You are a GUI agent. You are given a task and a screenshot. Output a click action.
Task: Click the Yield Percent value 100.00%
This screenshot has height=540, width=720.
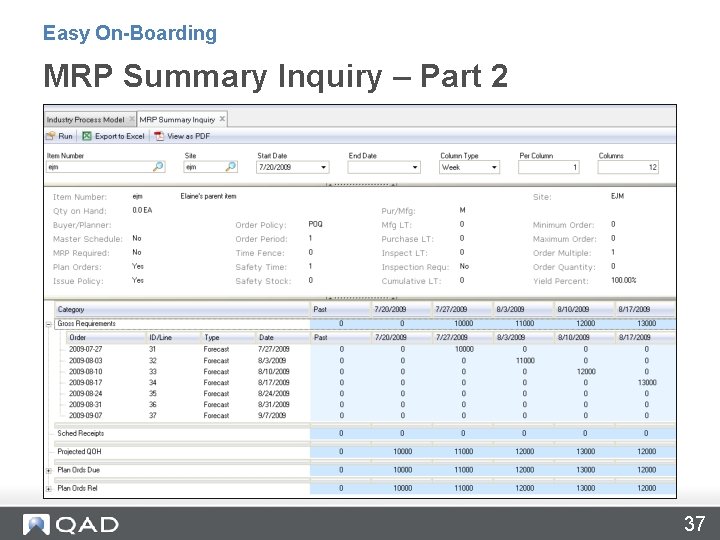(x=624, y=280)
